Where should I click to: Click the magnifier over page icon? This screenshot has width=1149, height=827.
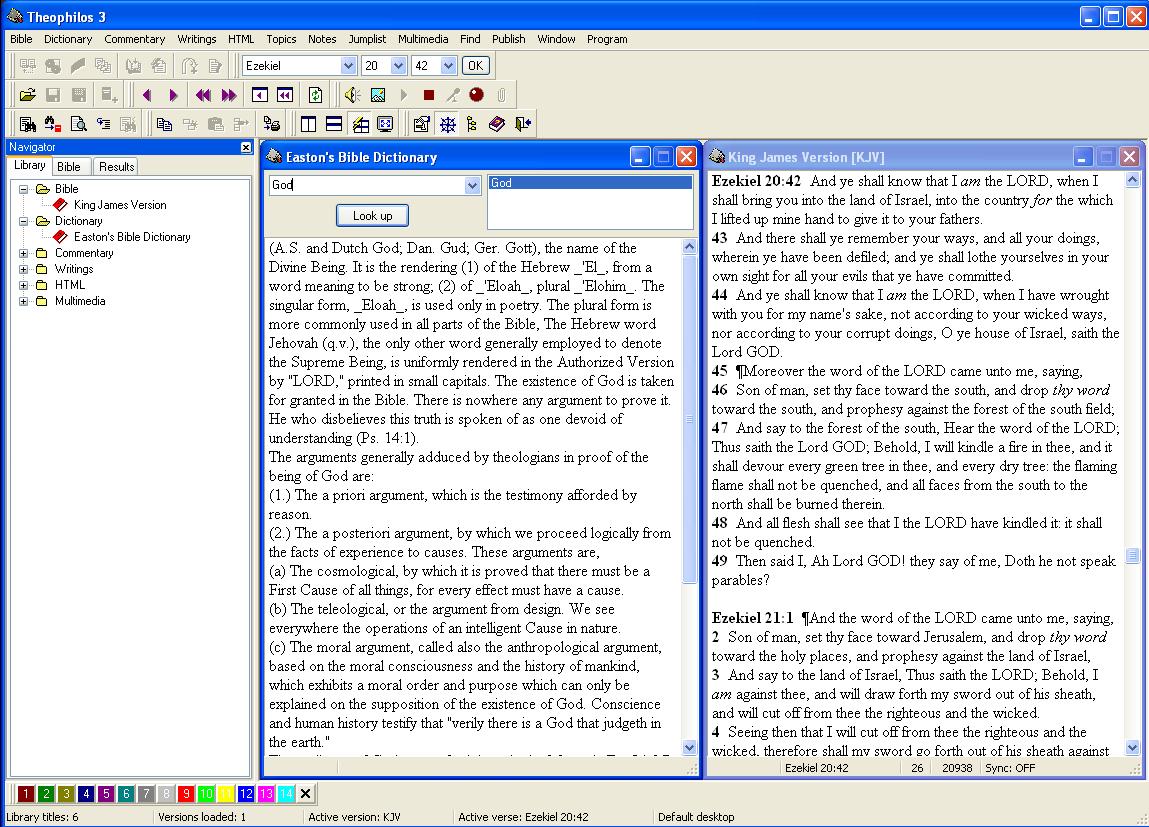(78, 124)
